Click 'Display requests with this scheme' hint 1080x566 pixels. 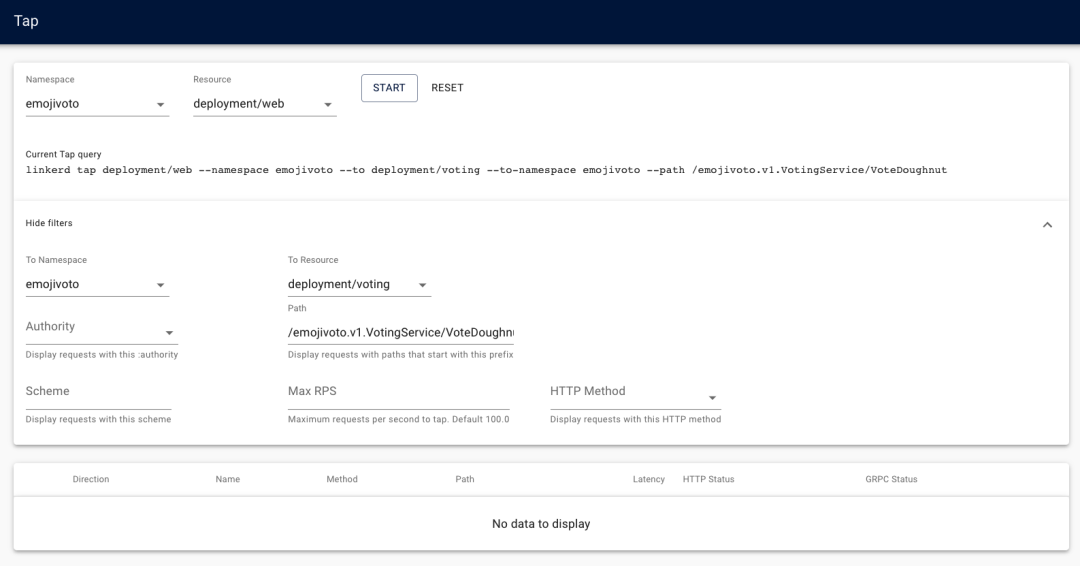point(98,419)
